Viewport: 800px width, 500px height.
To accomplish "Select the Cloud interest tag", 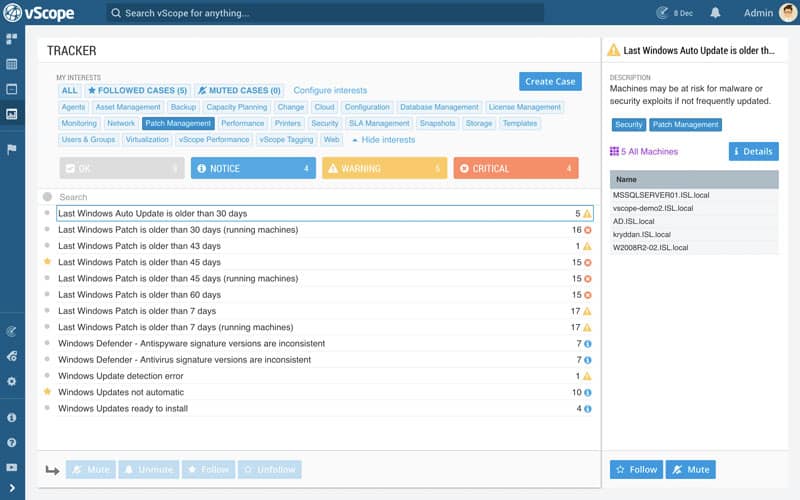I will pyautogui.click(x=324, y=107).
